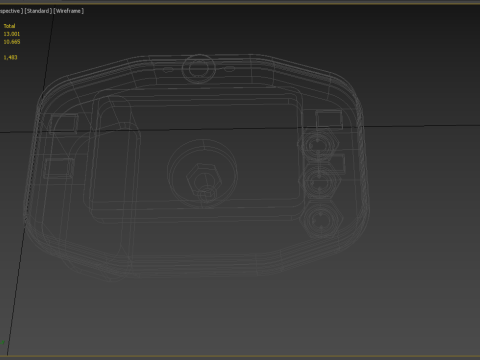Open the [Wireframe] viewport display menu
The image size is (480, 360).
point(69,11)
